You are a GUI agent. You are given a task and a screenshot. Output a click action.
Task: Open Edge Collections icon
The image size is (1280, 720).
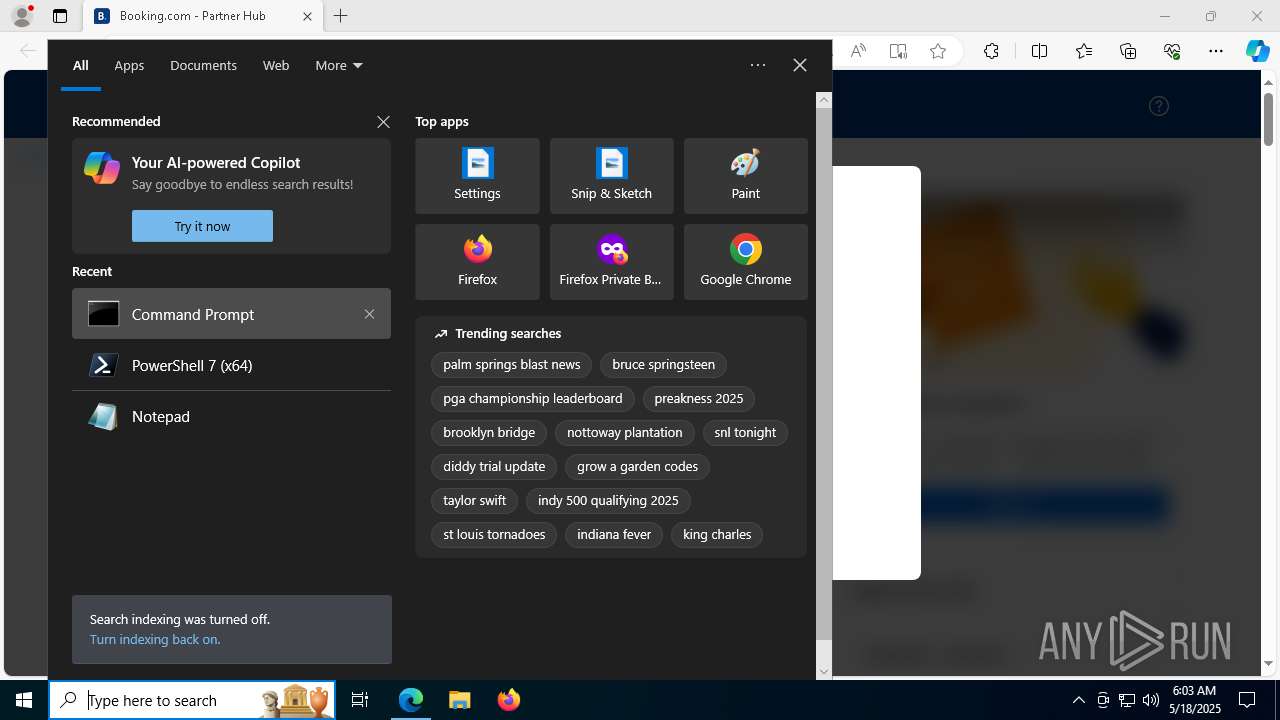pyautogui.click(x=1128, y=51)
